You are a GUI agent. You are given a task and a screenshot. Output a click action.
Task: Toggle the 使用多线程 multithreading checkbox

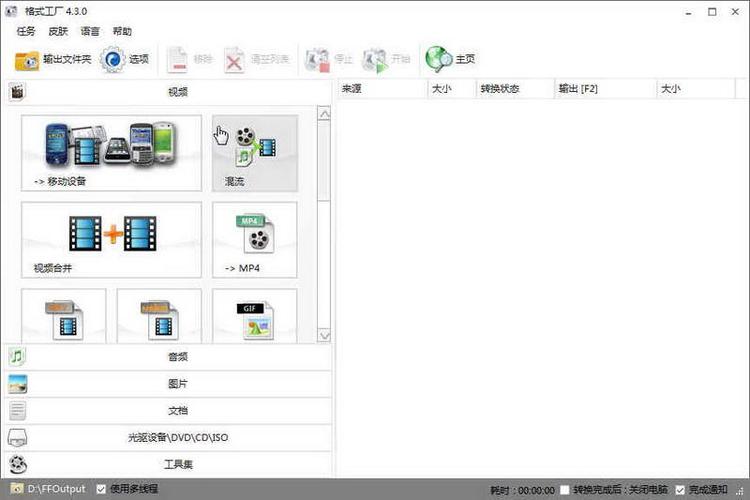coord(101,489)
